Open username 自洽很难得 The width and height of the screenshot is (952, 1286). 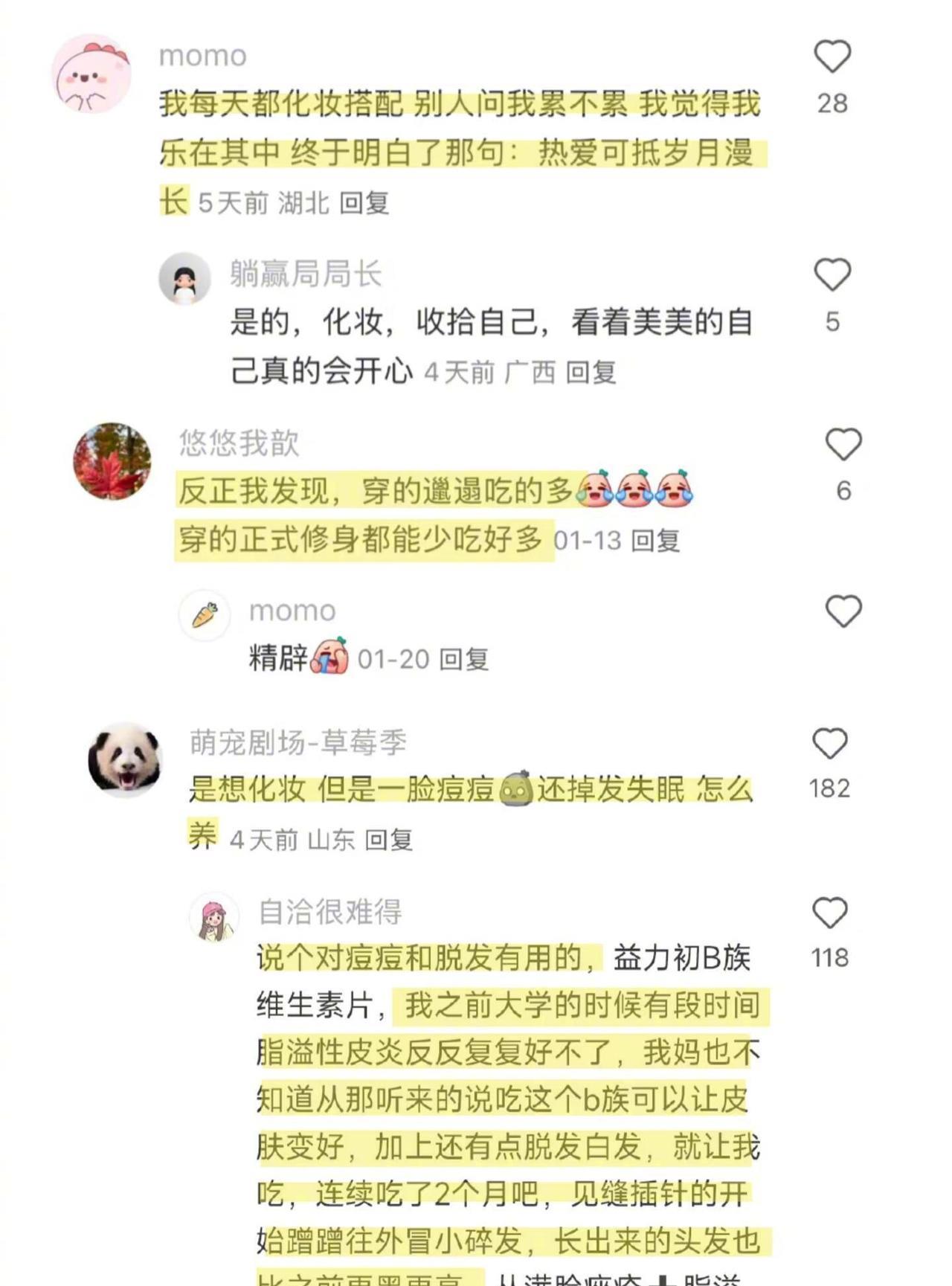point(330,911)
